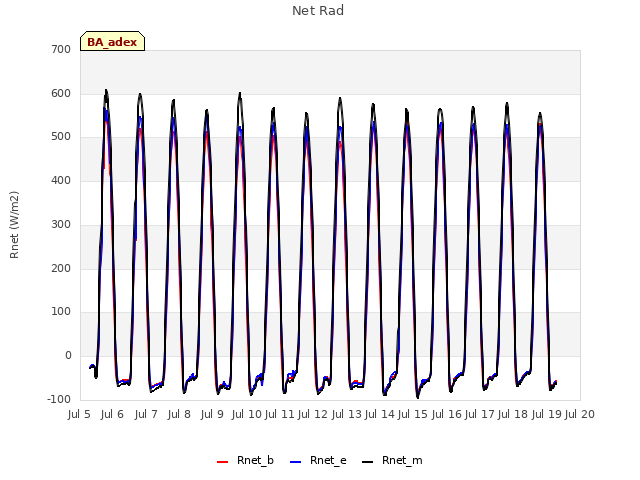
Task: Click the black Rnet_m legend swatch
Action: [x=368, y=462]
